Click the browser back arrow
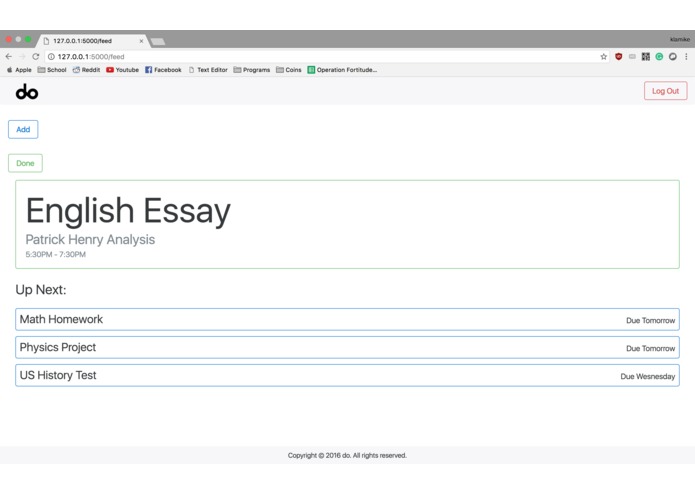Image resolution: width=695 pixels, height=494 pixels. tap(9, 56)
